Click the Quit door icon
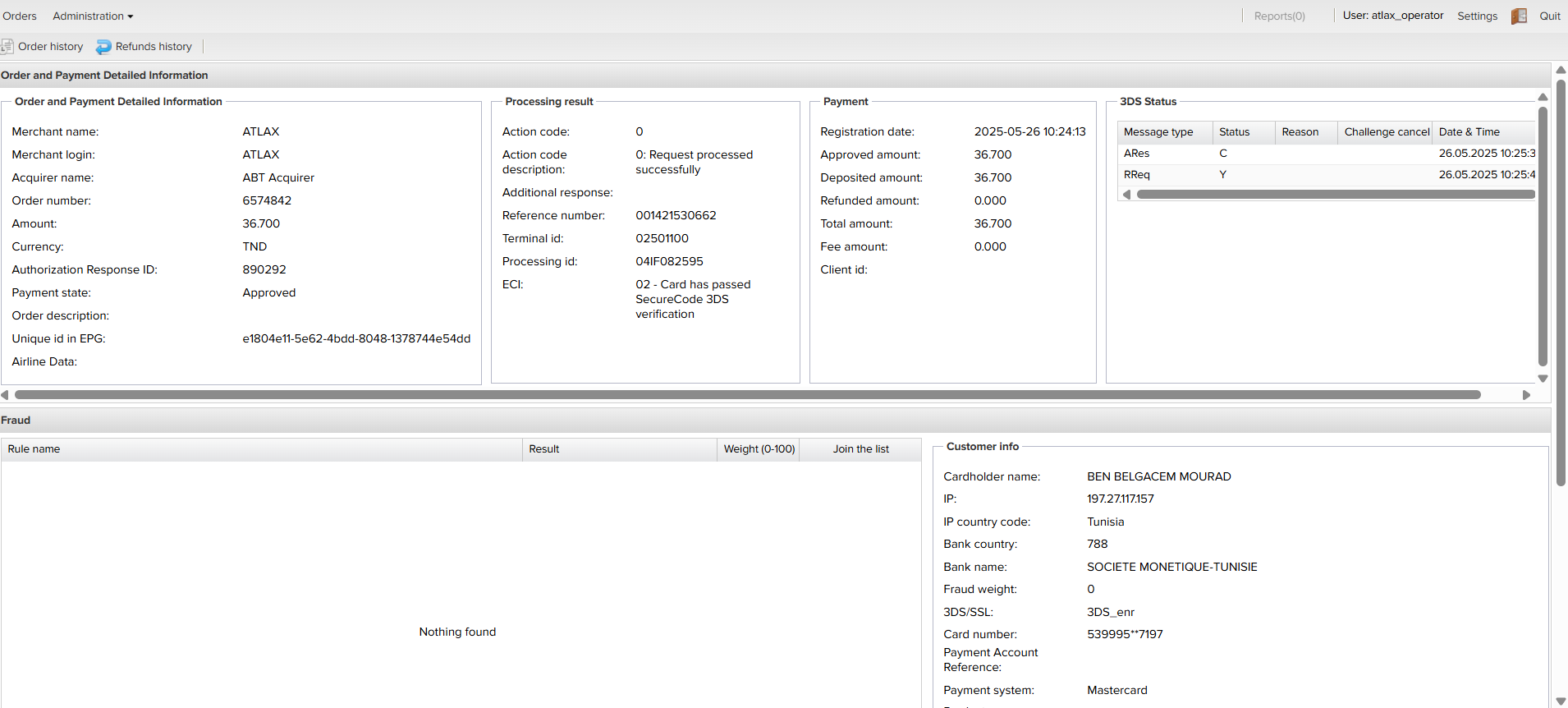 click(x=1519, y=16)
